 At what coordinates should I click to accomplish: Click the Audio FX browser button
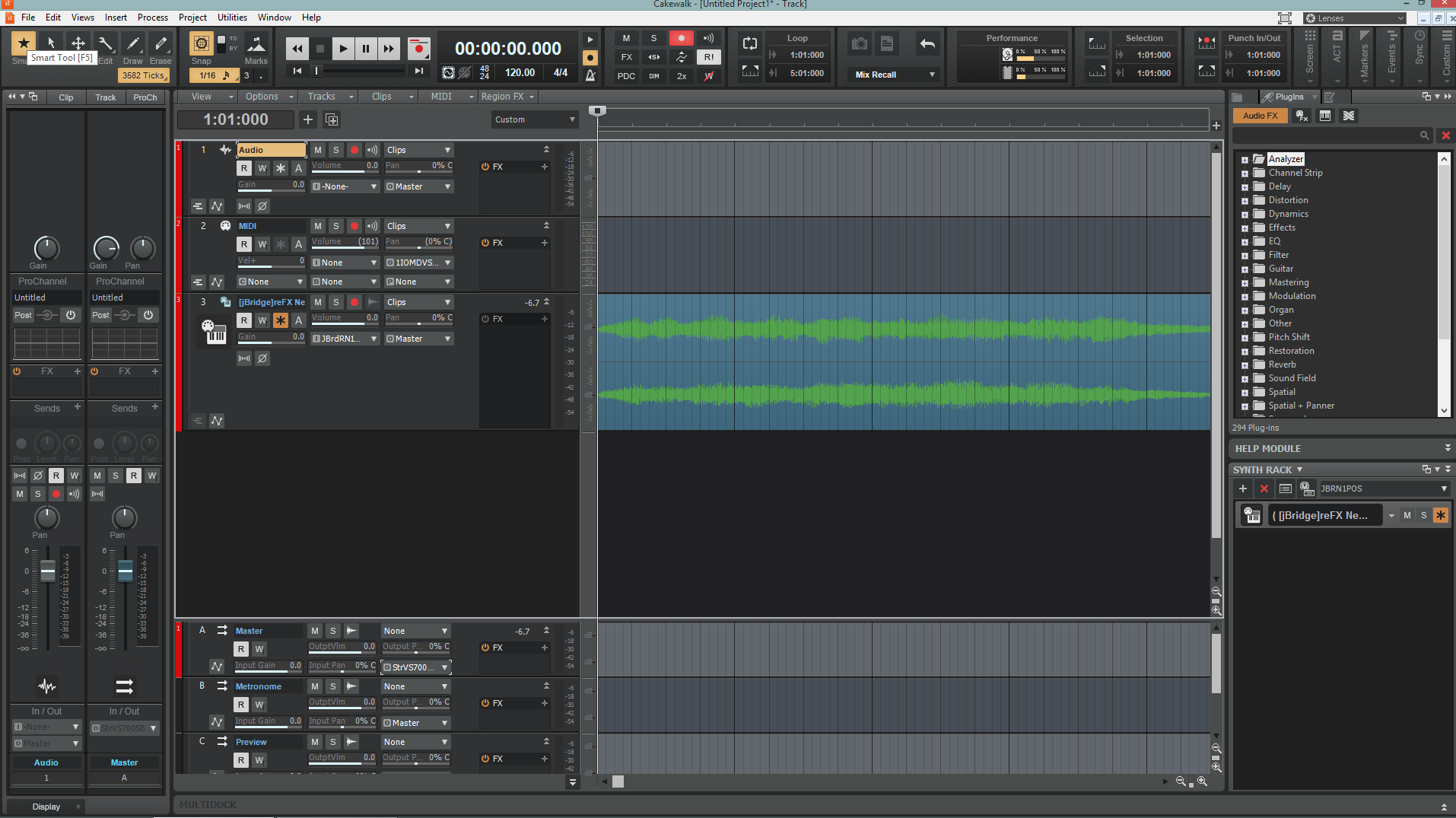1260,116
